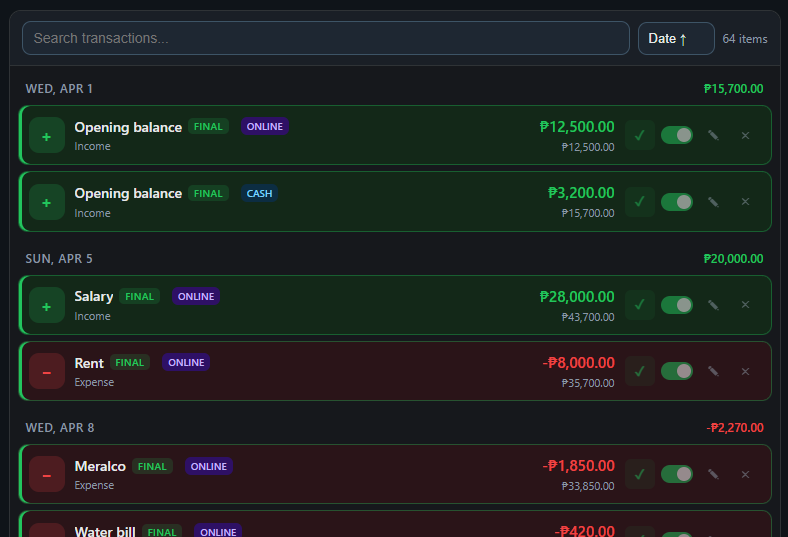Delete the Rent transaction
788x537 pixels.
click(745, 372)
